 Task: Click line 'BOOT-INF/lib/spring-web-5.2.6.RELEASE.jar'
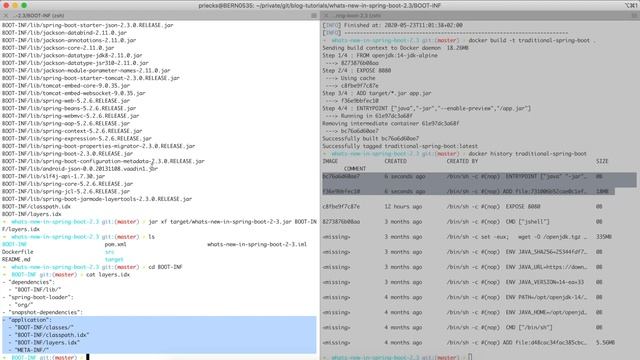(x=66, y=100)
